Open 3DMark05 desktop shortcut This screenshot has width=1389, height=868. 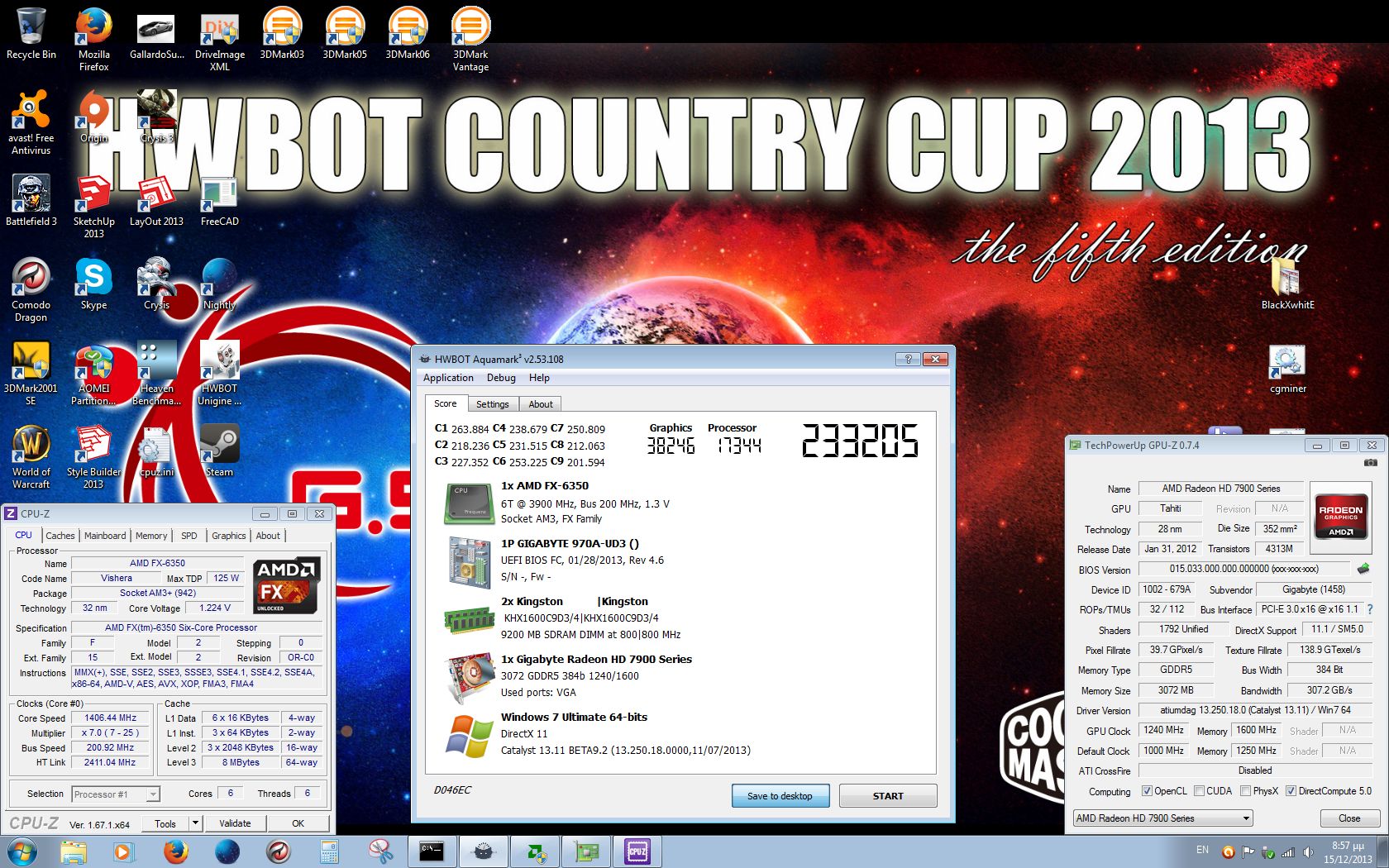point(345,33)
